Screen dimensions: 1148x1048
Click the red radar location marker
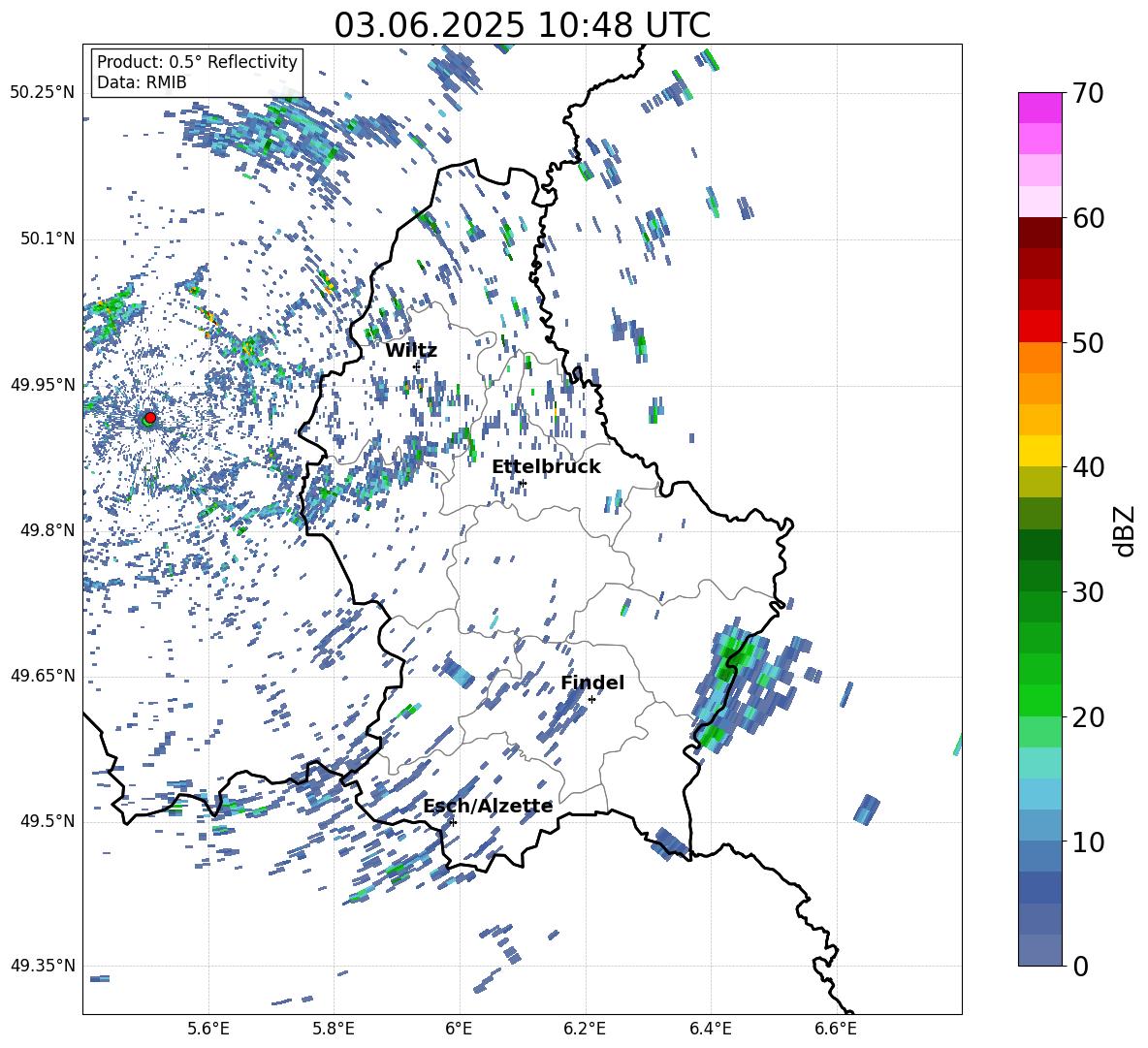(x=150, y=418)
